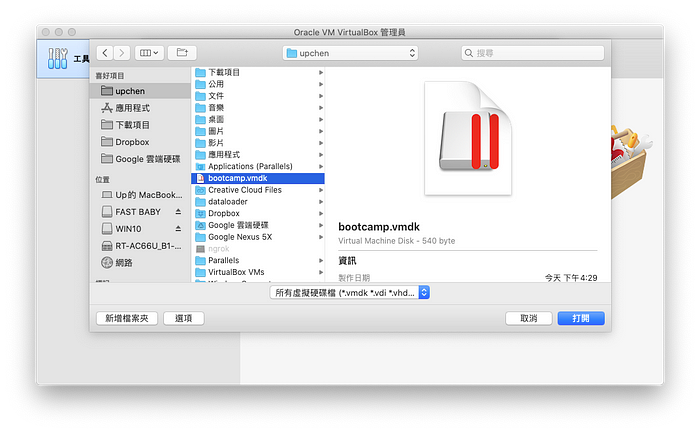700x433 pixels.
Task: Click the VirtualBox 工具 tools icon
Action: click(58, 58)
